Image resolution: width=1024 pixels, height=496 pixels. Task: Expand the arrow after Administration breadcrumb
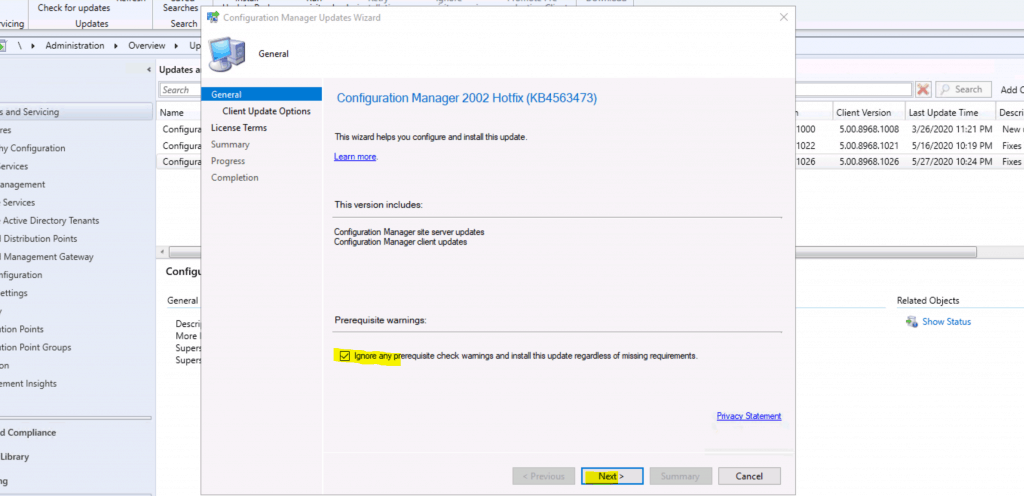pyautogui.click(x=116, y=46)
